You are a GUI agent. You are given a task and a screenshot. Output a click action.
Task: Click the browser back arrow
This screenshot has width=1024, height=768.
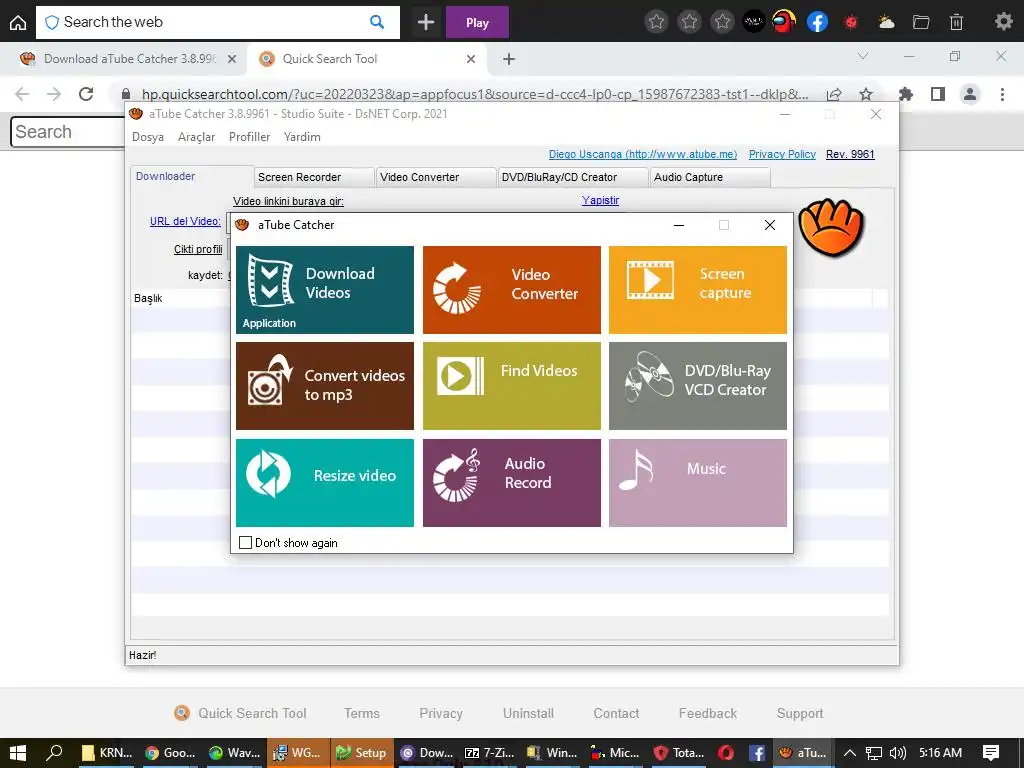[22, 94]
